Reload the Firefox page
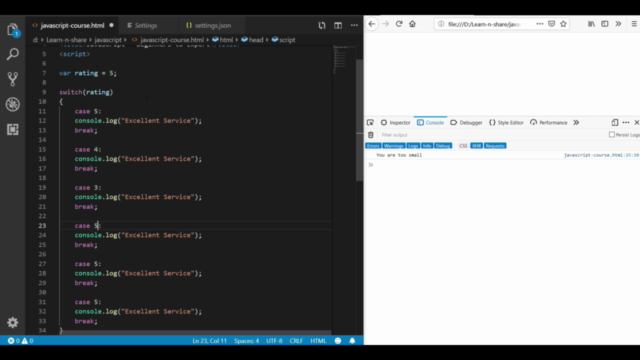The image size is (640, 360). [x=399, y=24]
